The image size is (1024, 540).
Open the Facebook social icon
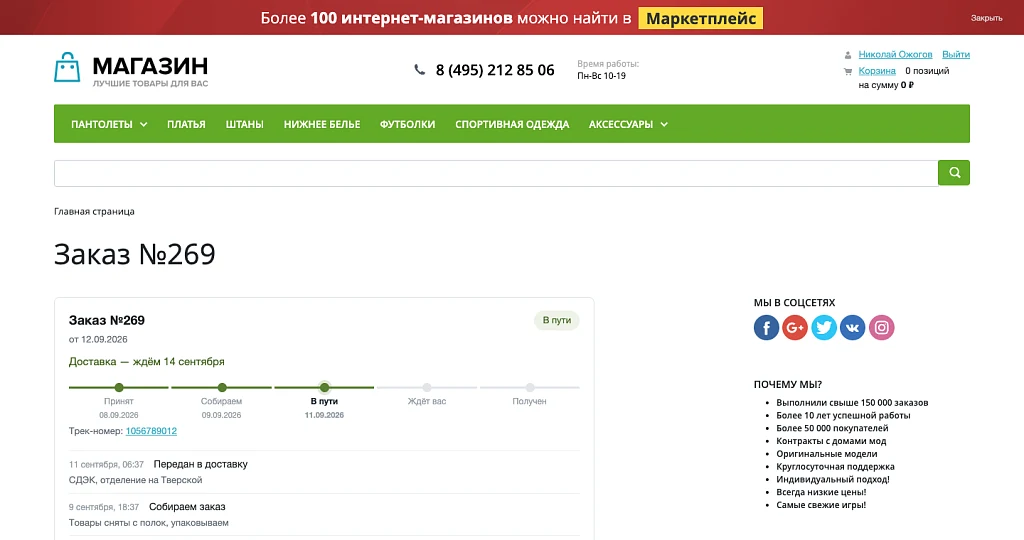coord(766,328)
